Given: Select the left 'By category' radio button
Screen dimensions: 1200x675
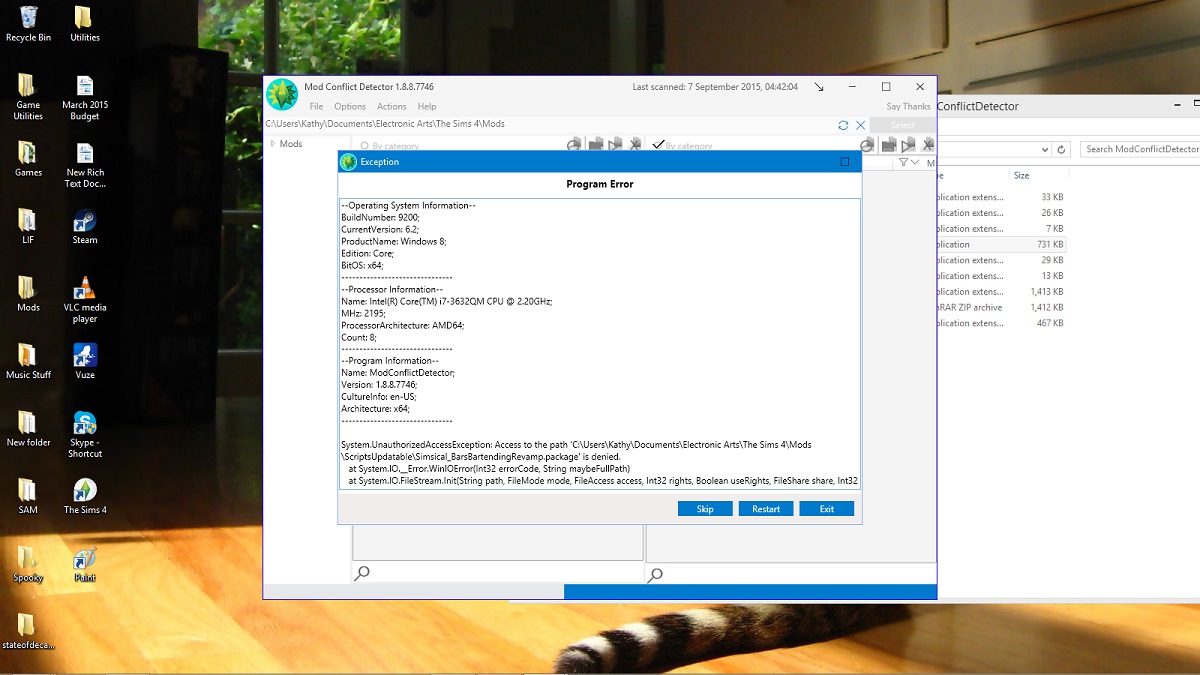Looking at the screenshot, I should pos(364,146).
